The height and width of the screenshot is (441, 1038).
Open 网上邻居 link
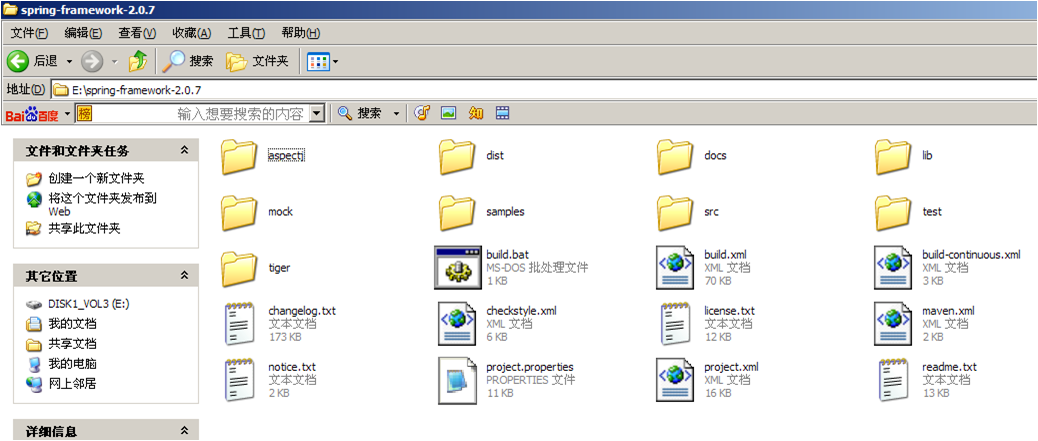(x=72, y=384)
